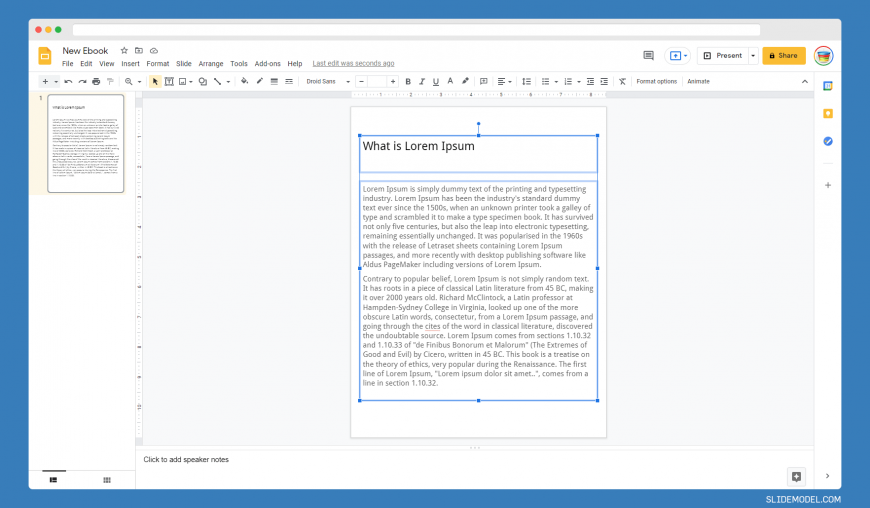870x508 pixels.
Task: Open the Help menu
Action: [295, 64]
